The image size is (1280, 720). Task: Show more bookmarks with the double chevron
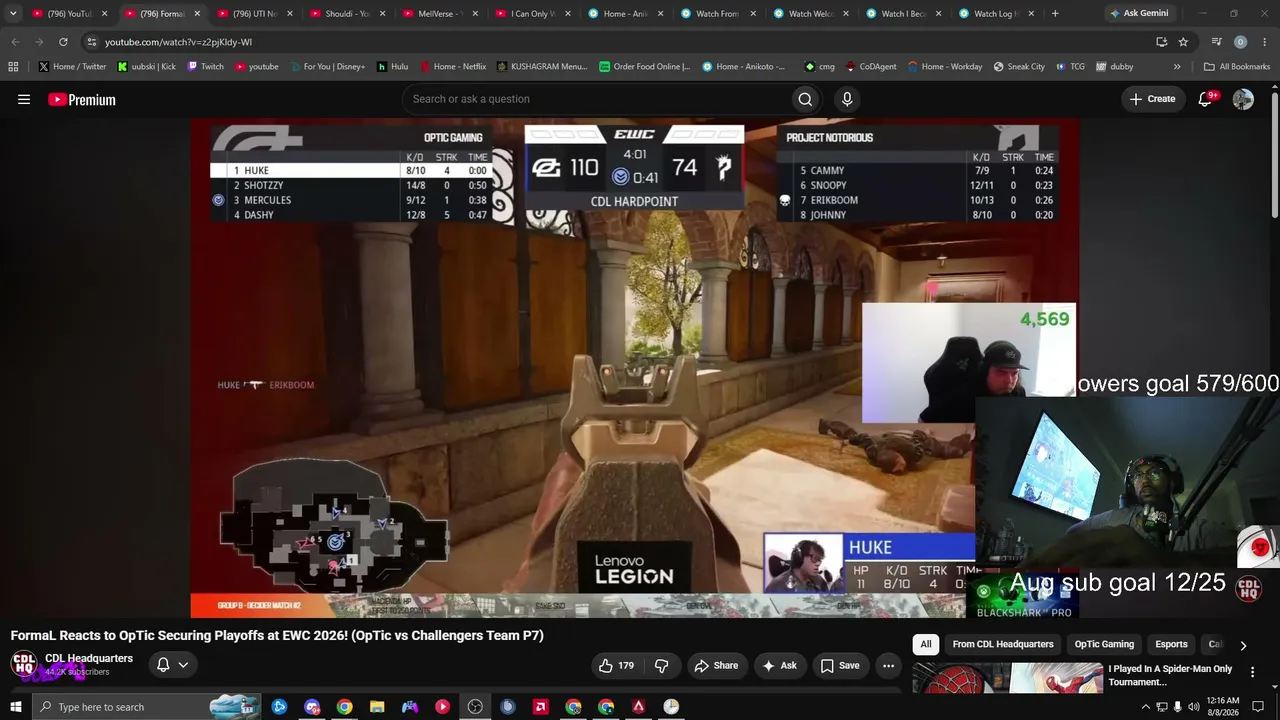[x=1177, y=67]
